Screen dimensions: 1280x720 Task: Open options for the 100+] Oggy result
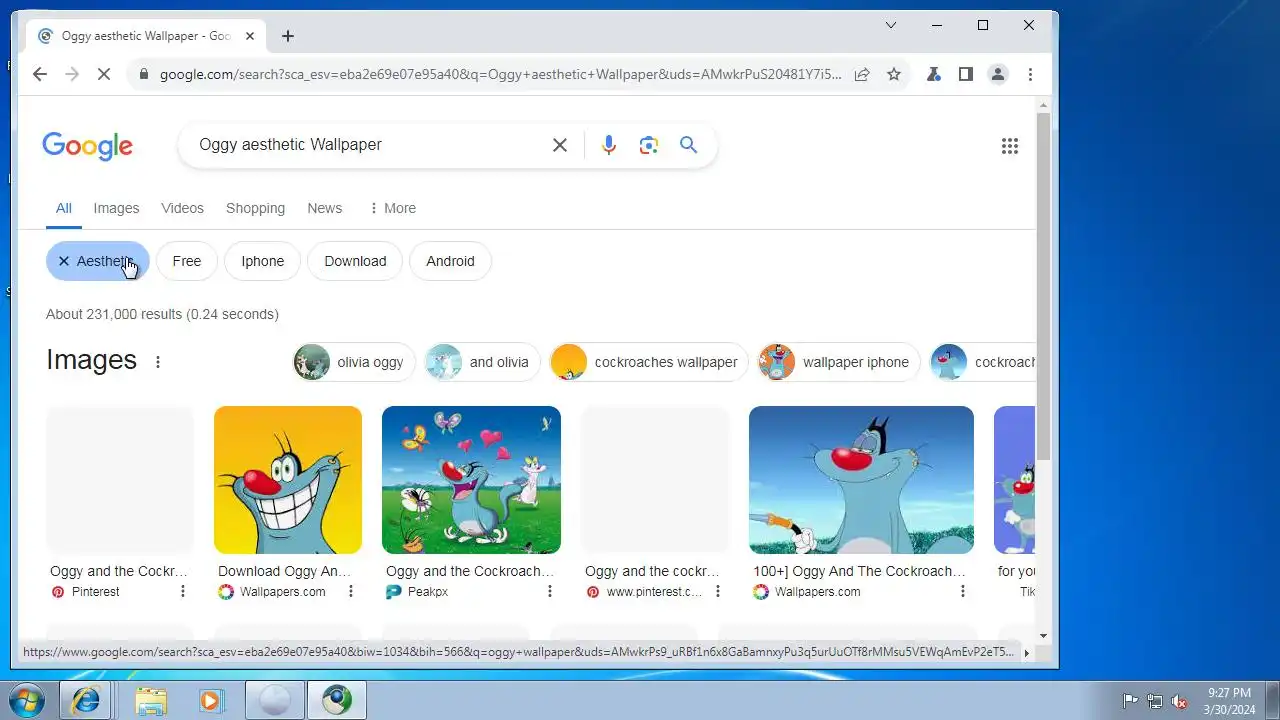pyautogui.click(x=963, y=592)
